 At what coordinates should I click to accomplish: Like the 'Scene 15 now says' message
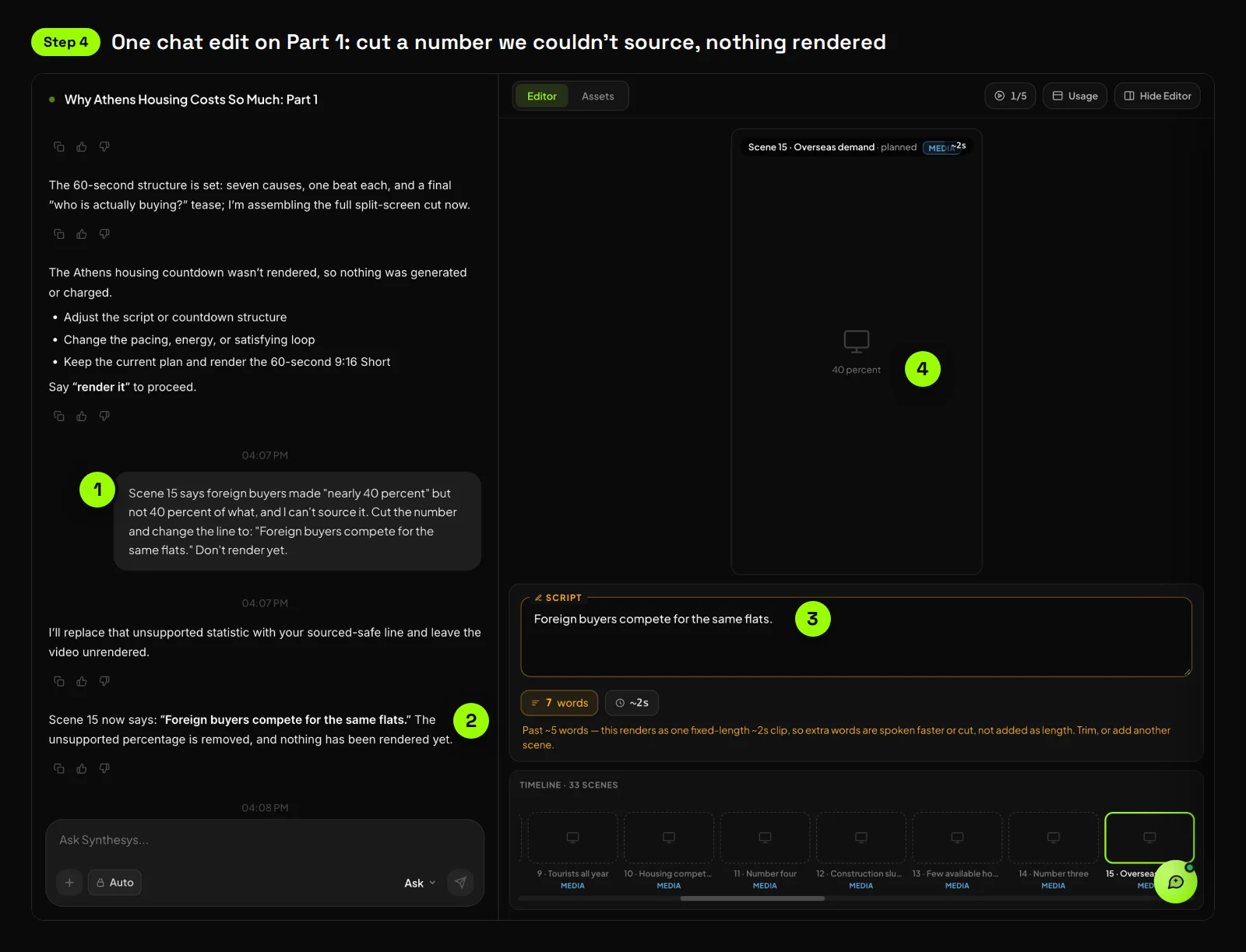coord(81,768)
